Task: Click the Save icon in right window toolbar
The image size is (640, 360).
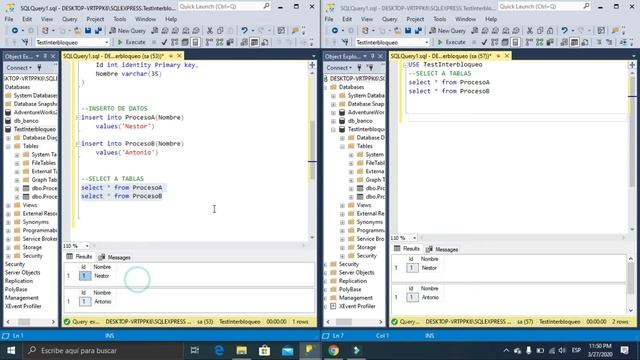Action: click(x=408, y=31)
